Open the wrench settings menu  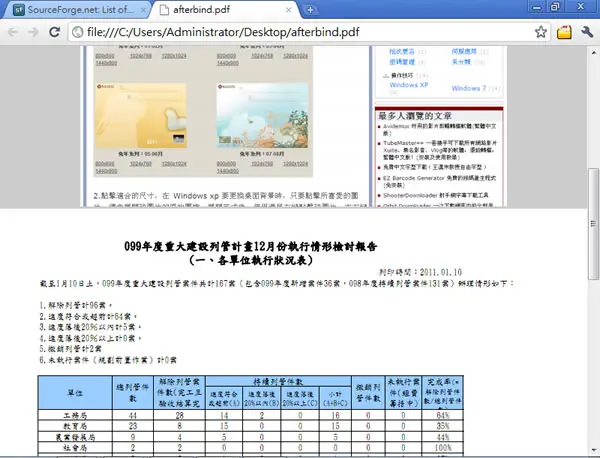pos(587,32)
